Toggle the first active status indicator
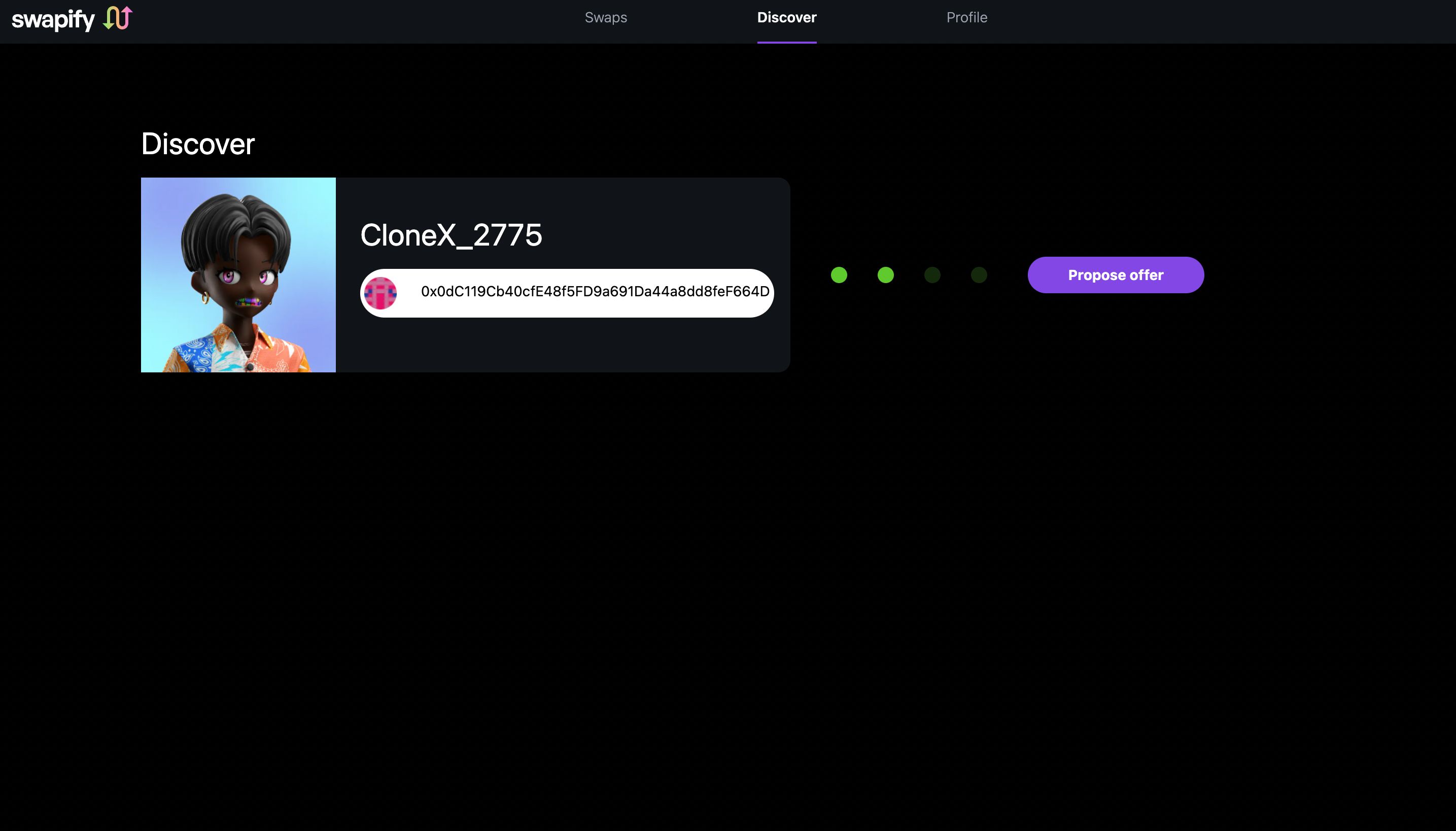The width and height of the screenshot is (1456, 831). tap(839, 274)
